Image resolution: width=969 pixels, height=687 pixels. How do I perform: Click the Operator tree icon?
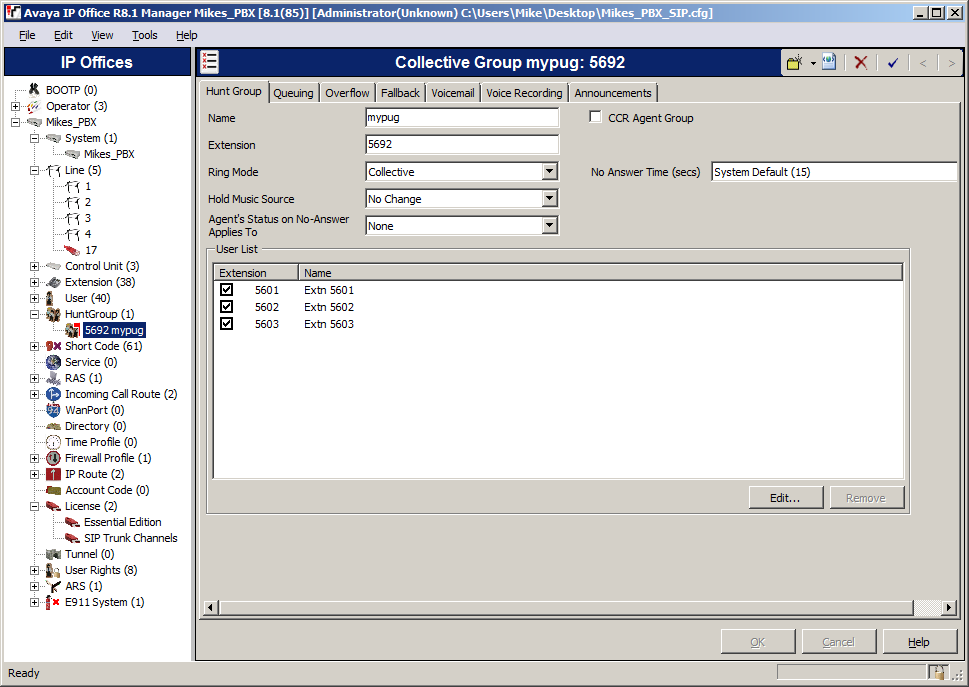tap(34, 106)
